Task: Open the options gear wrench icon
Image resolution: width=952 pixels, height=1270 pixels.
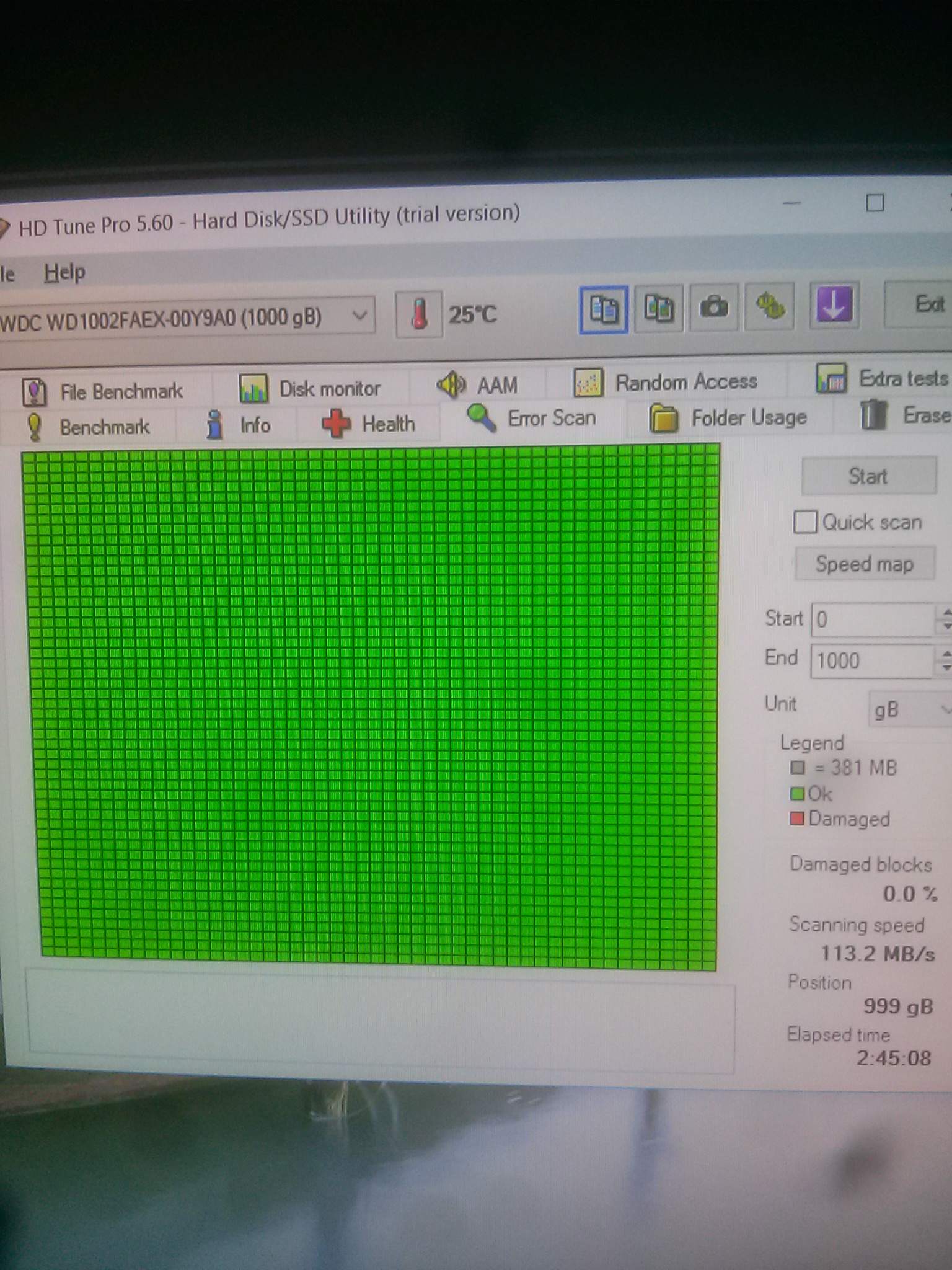Action: point(769,305)
